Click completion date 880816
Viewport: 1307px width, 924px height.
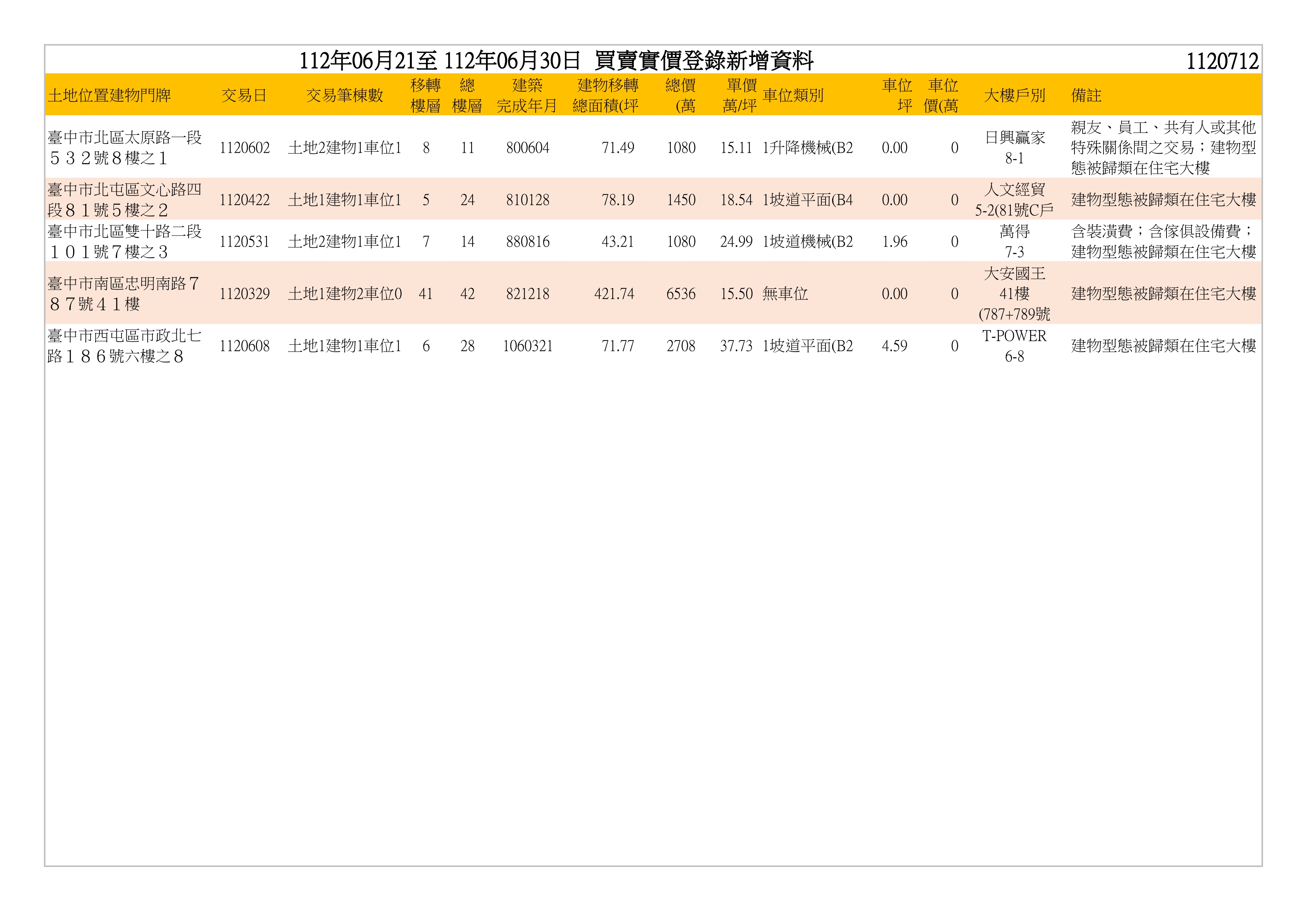point(528,242)
